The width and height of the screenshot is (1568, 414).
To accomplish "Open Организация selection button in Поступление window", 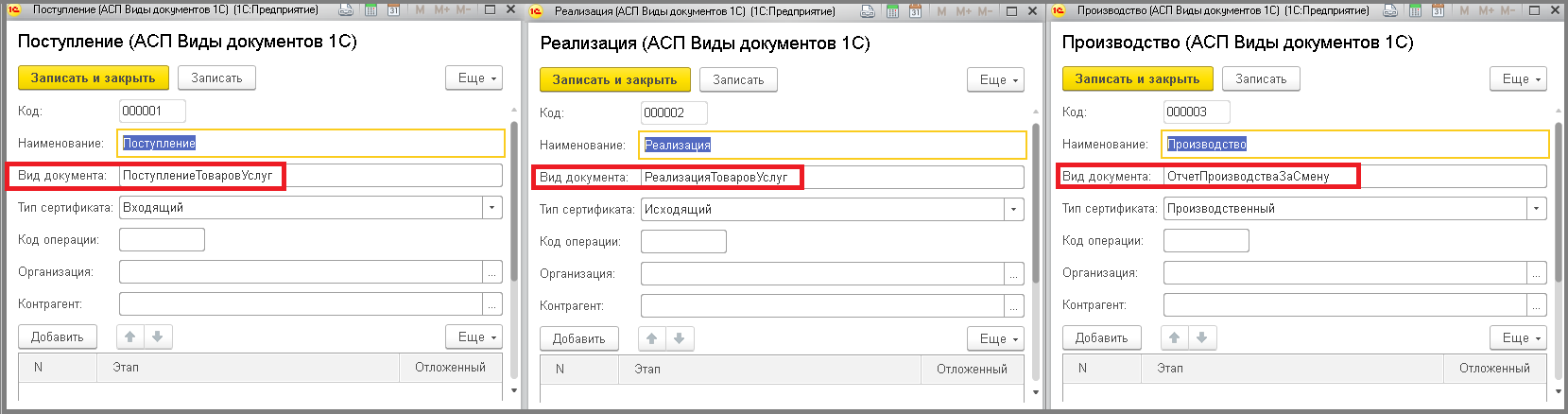I will tap(491, 272).
